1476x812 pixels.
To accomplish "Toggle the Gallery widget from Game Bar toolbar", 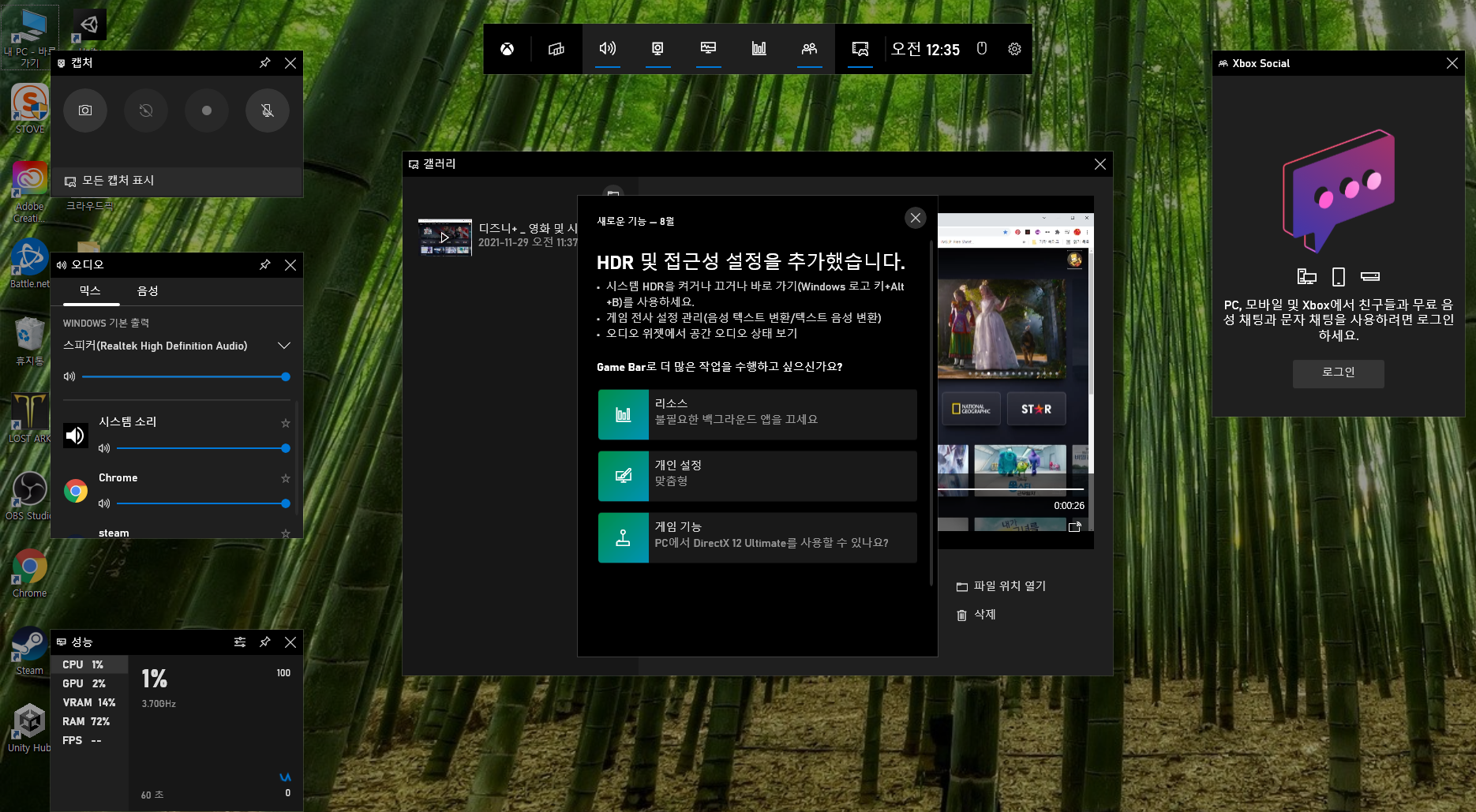I will [x=860, y=49].
